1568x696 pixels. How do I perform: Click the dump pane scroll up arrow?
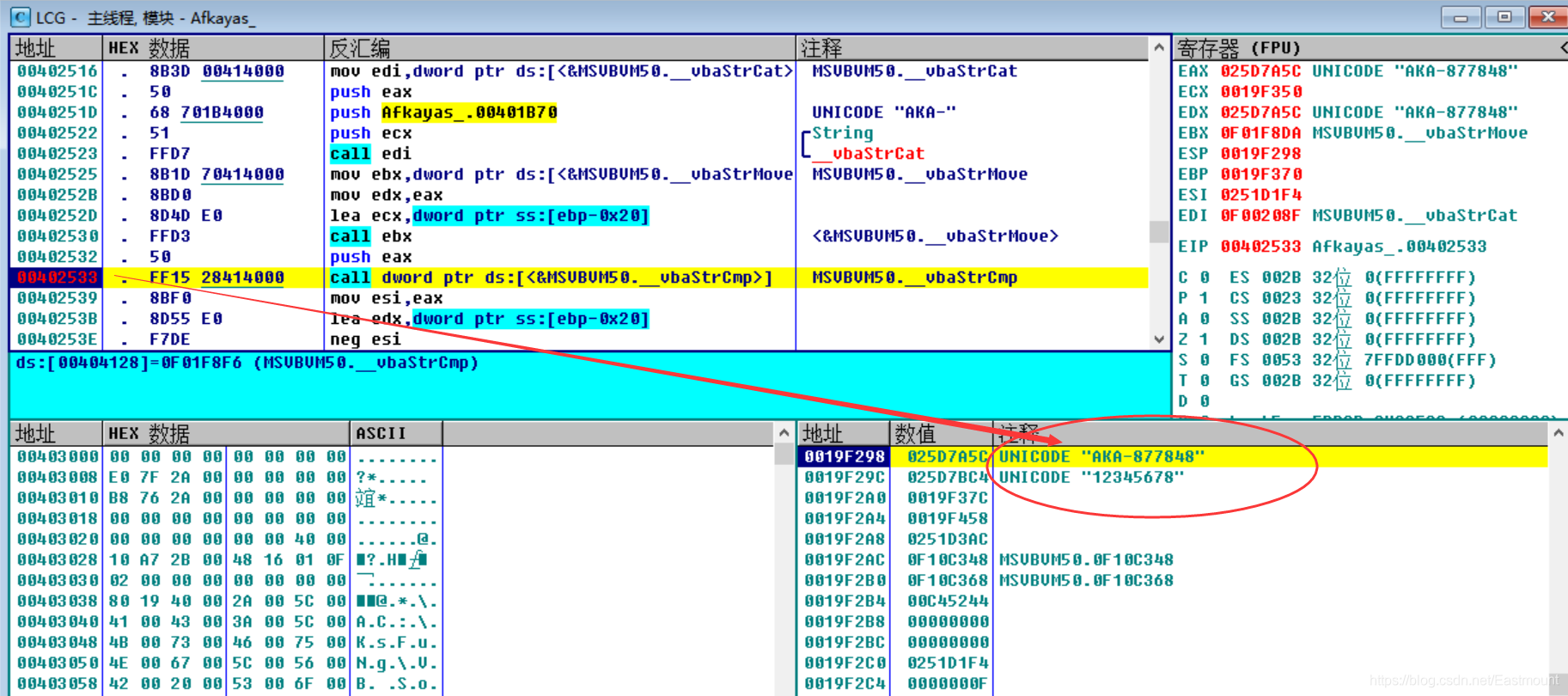(784, 433)
